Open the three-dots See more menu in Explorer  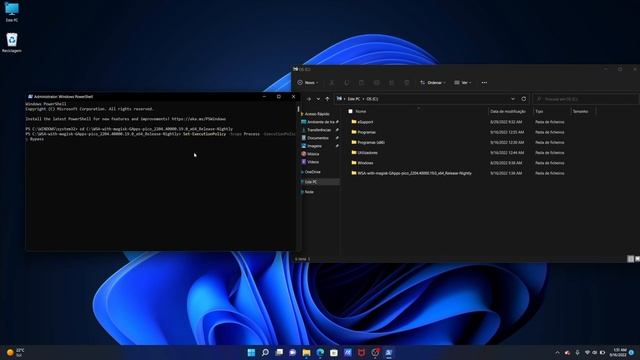coord(484,83)
